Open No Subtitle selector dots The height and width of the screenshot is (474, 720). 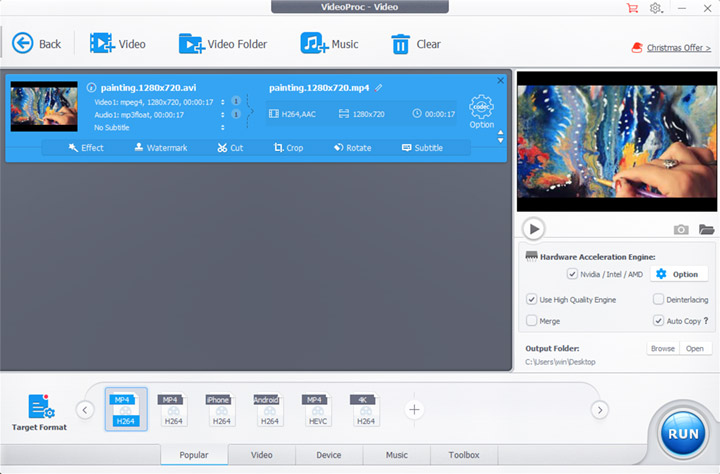(x=223, y=128)
